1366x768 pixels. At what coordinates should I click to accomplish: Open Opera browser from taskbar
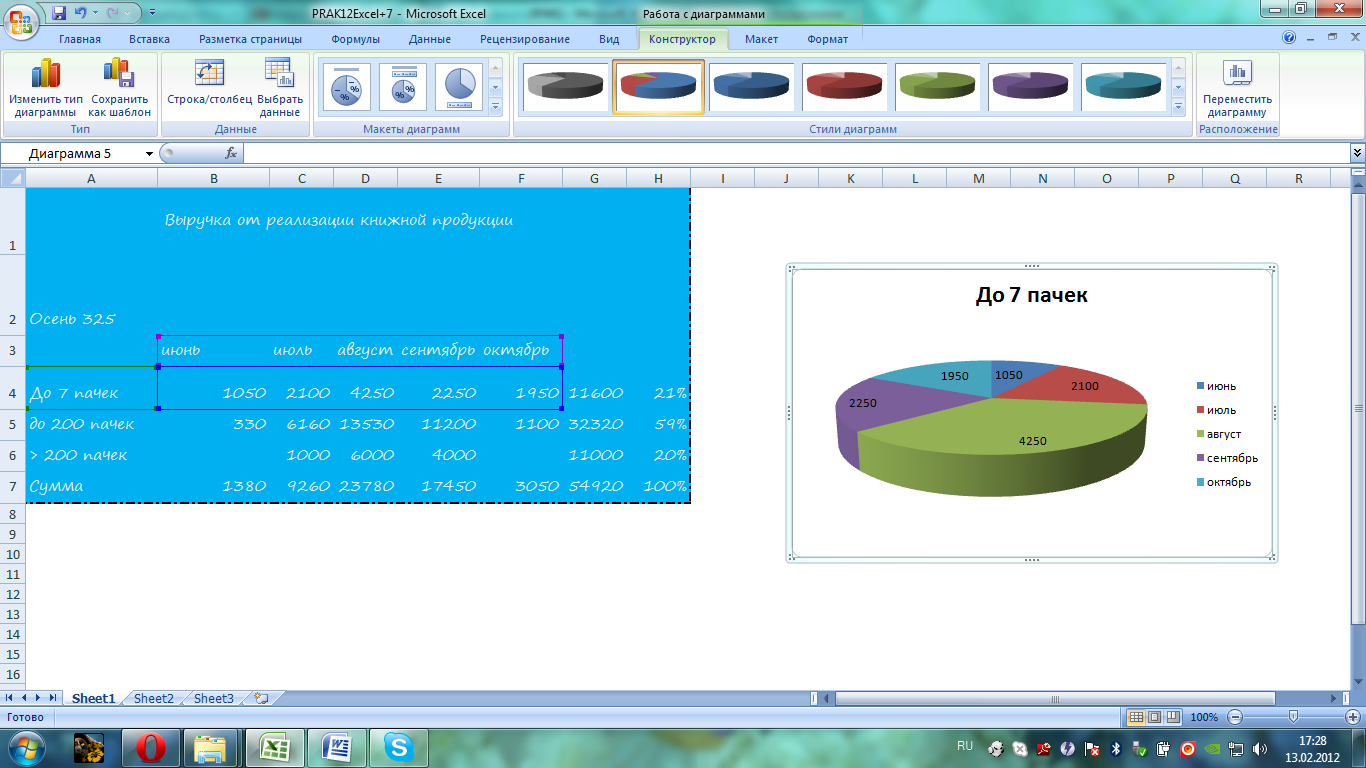pos(151,748)
